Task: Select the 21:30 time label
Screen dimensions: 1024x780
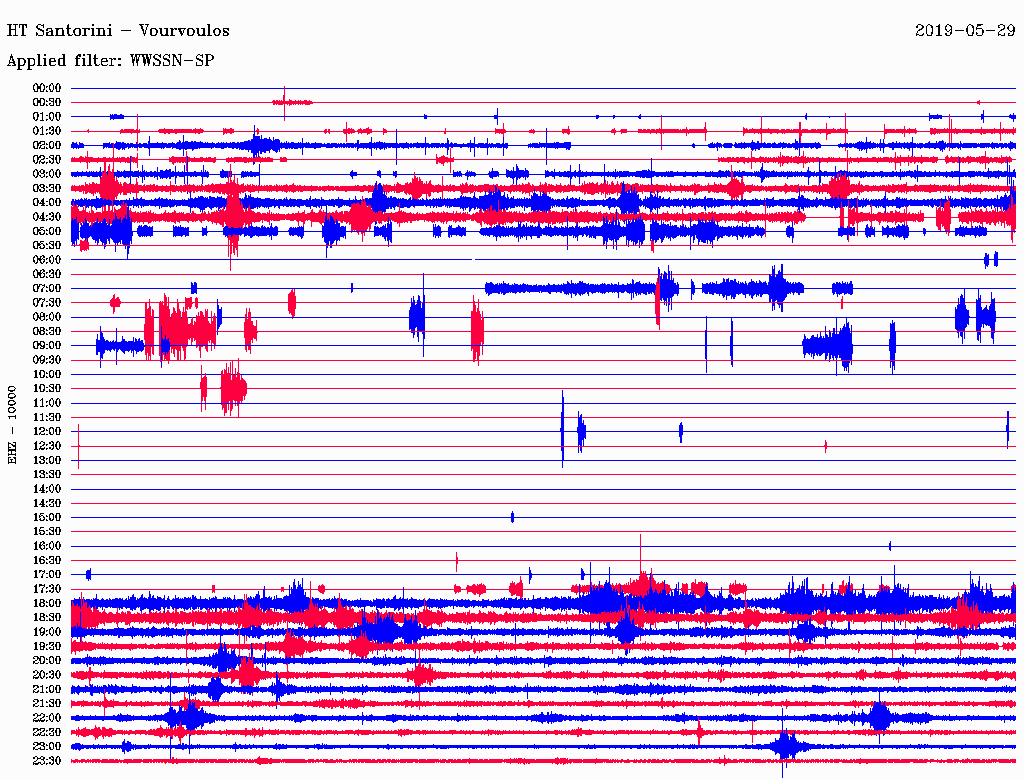Action: pyautogui.click(x=47, y=704)
